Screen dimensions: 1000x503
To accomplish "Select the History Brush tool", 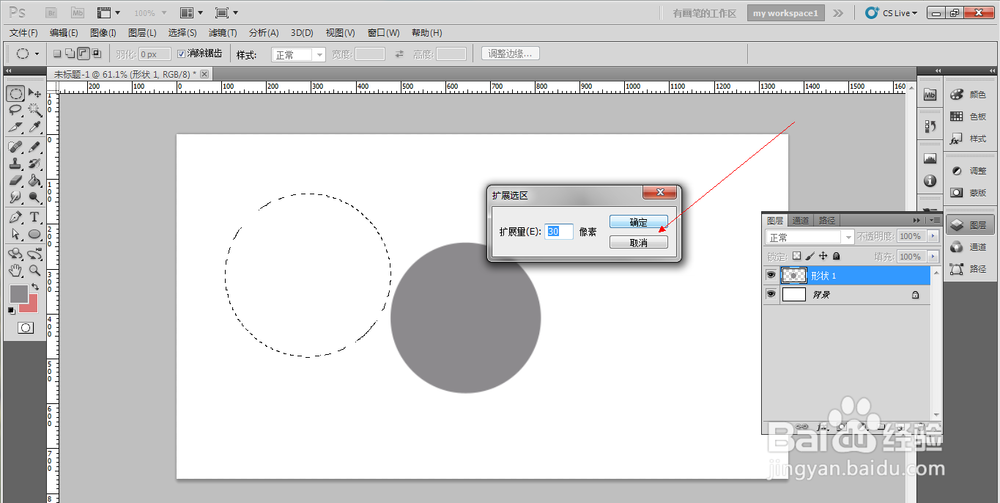I will (34, 164).
